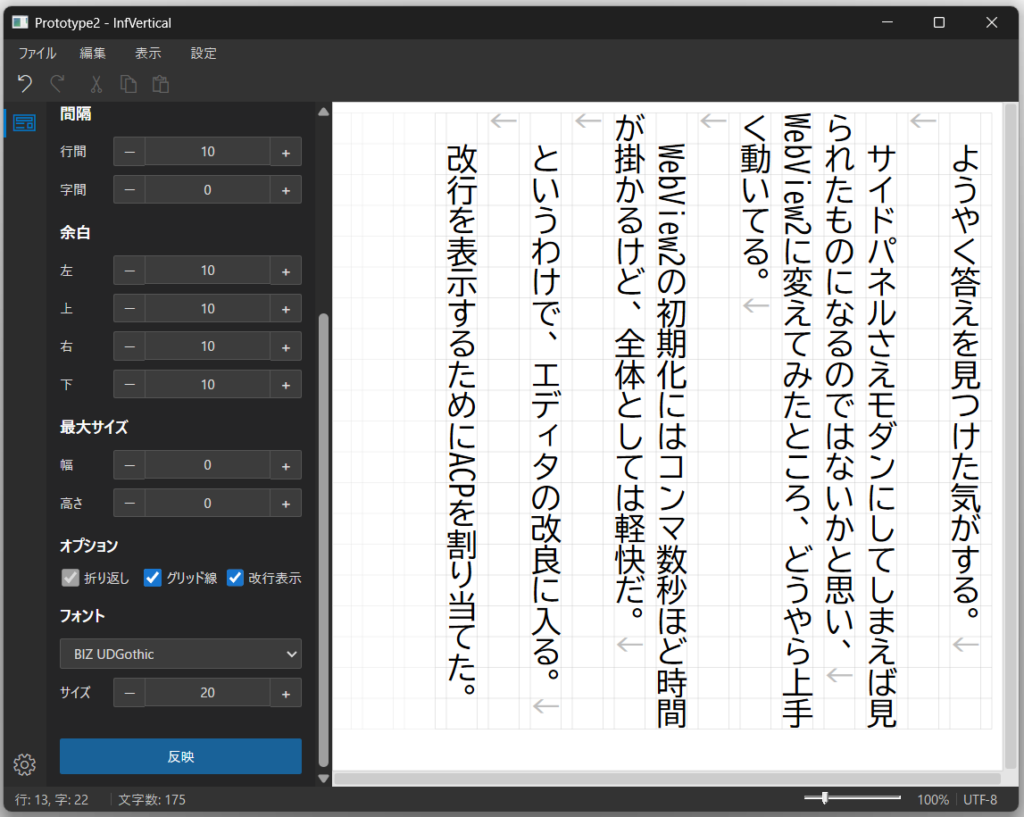Click the zoom slider in status bar

coord(852,798)
